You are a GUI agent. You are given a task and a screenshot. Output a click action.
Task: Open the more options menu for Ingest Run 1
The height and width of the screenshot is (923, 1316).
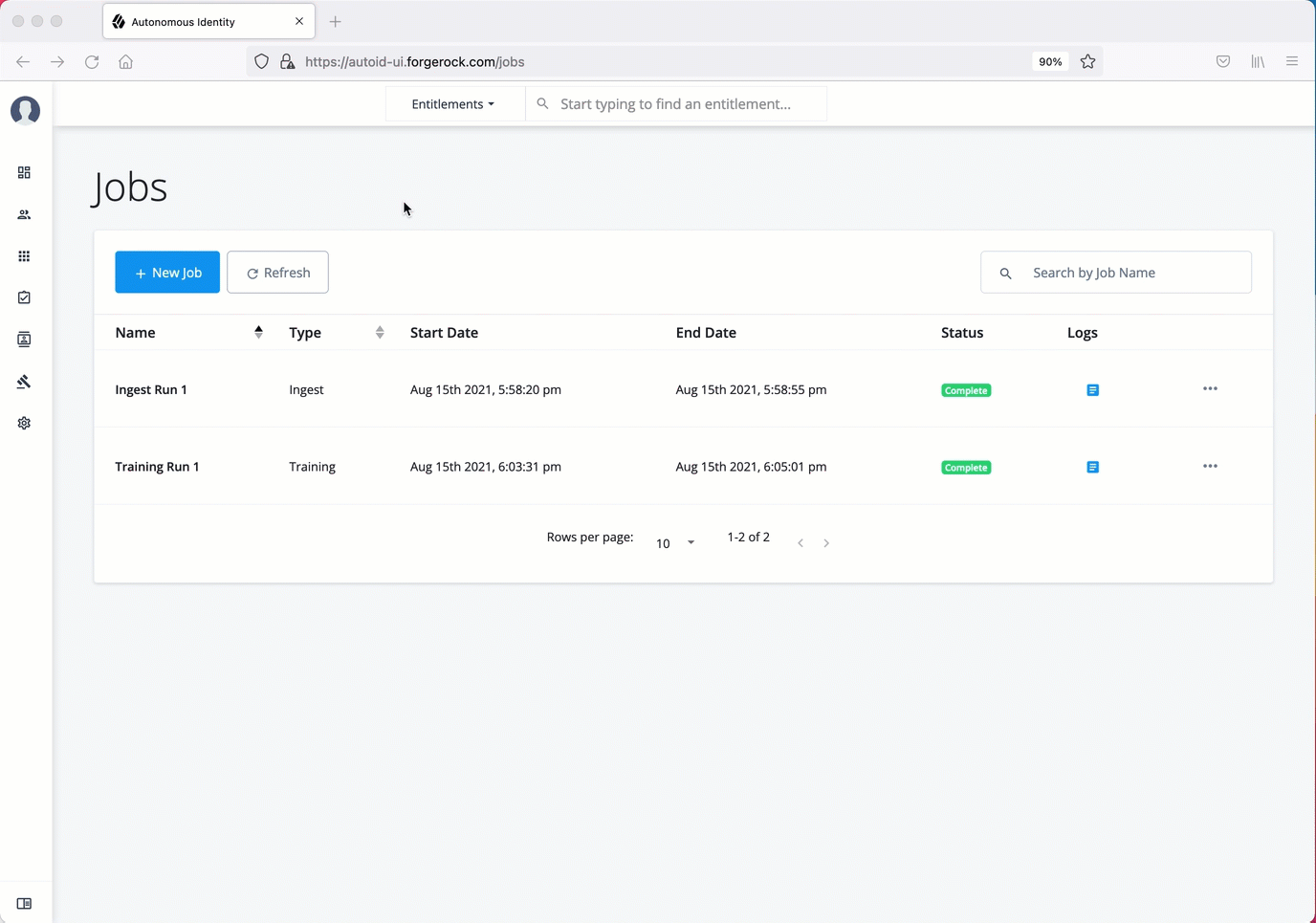[x=1210, y=389]
